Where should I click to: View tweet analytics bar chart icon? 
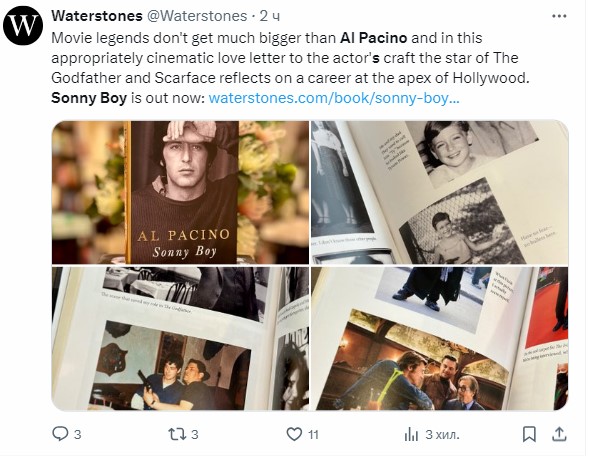pyautogui.click(x=411, y=435)
